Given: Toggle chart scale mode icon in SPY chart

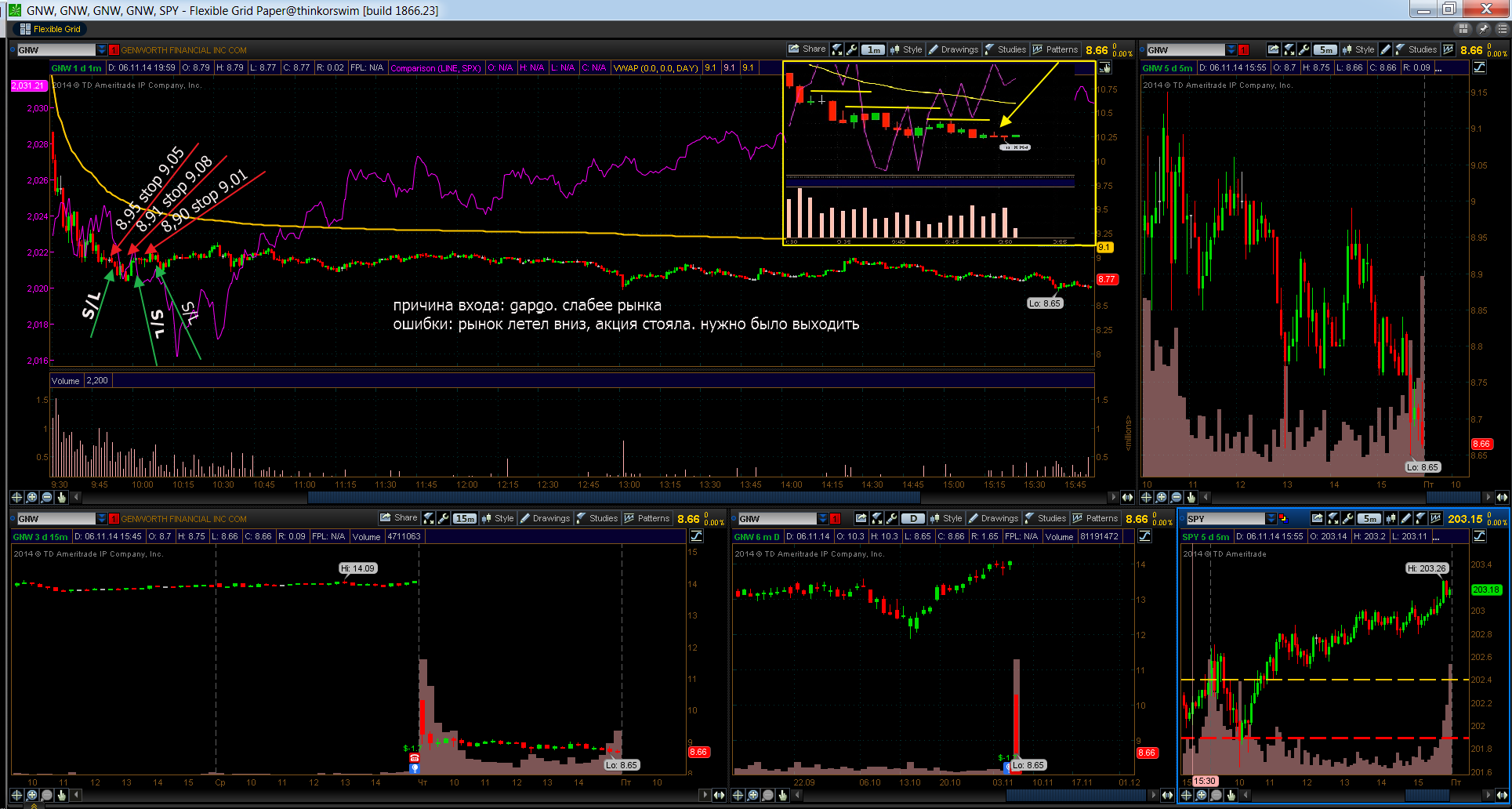Looking at the screenshot, I should [x=1479, y=536].
